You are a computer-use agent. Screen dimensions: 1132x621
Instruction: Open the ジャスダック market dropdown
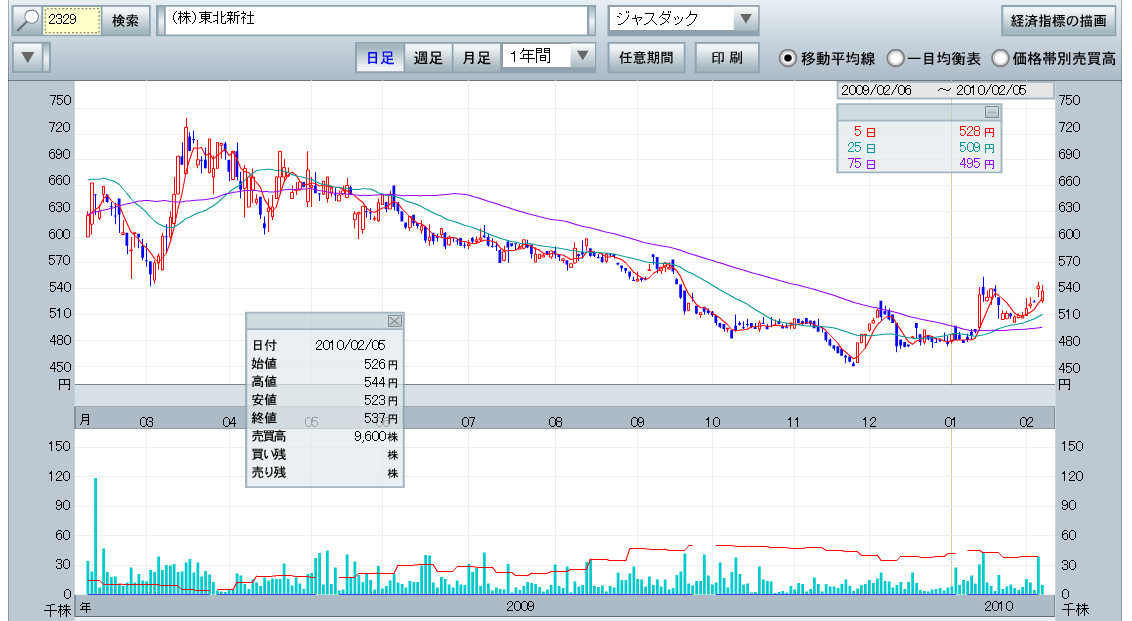[745, 20]
